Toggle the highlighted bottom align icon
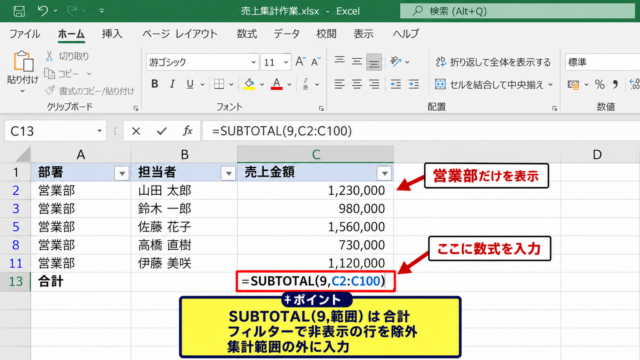This screenshot has height=360, width=640. [374, 62]
